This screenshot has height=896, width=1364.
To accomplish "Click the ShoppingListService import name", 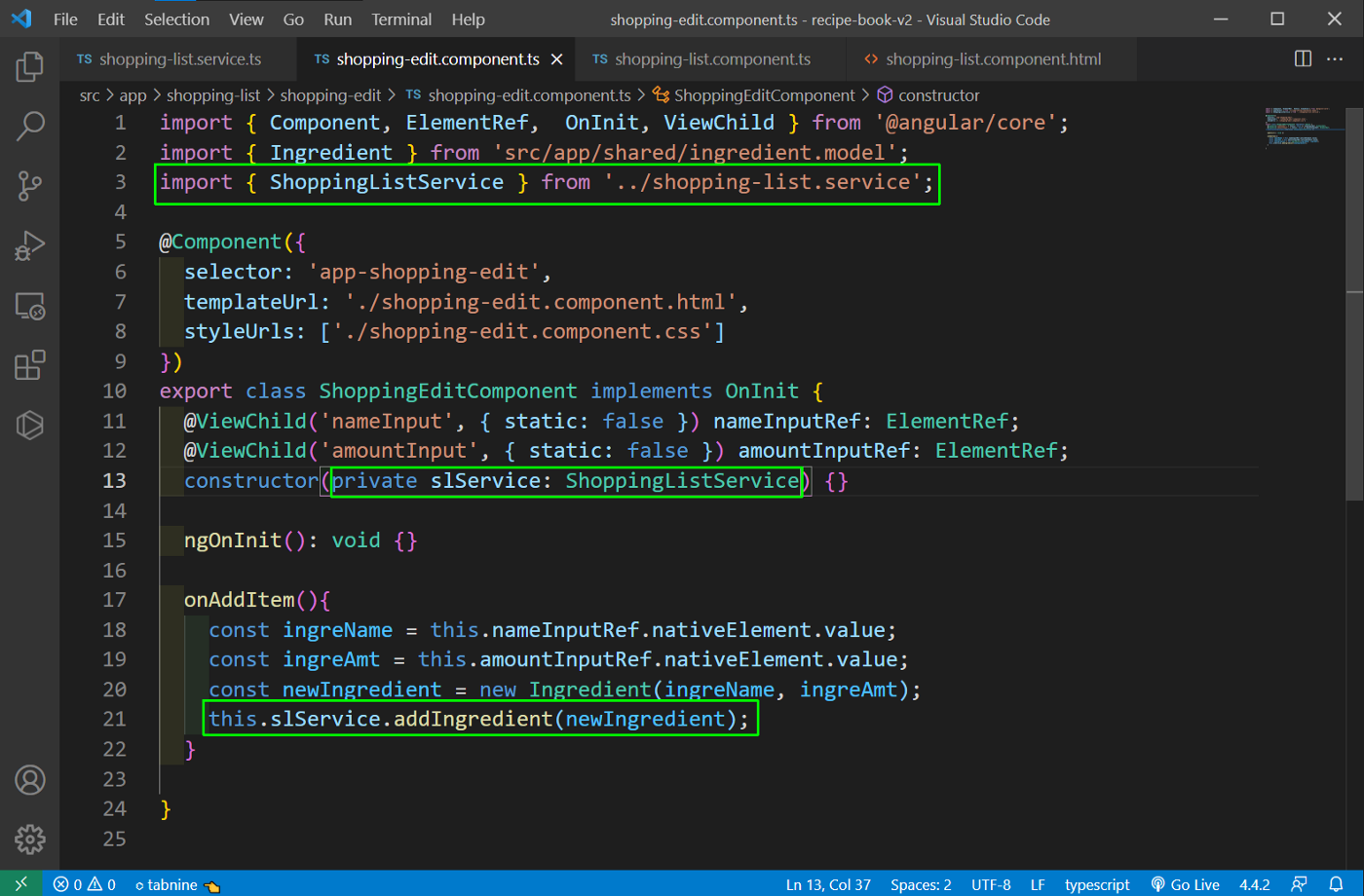I will point(386,182).
